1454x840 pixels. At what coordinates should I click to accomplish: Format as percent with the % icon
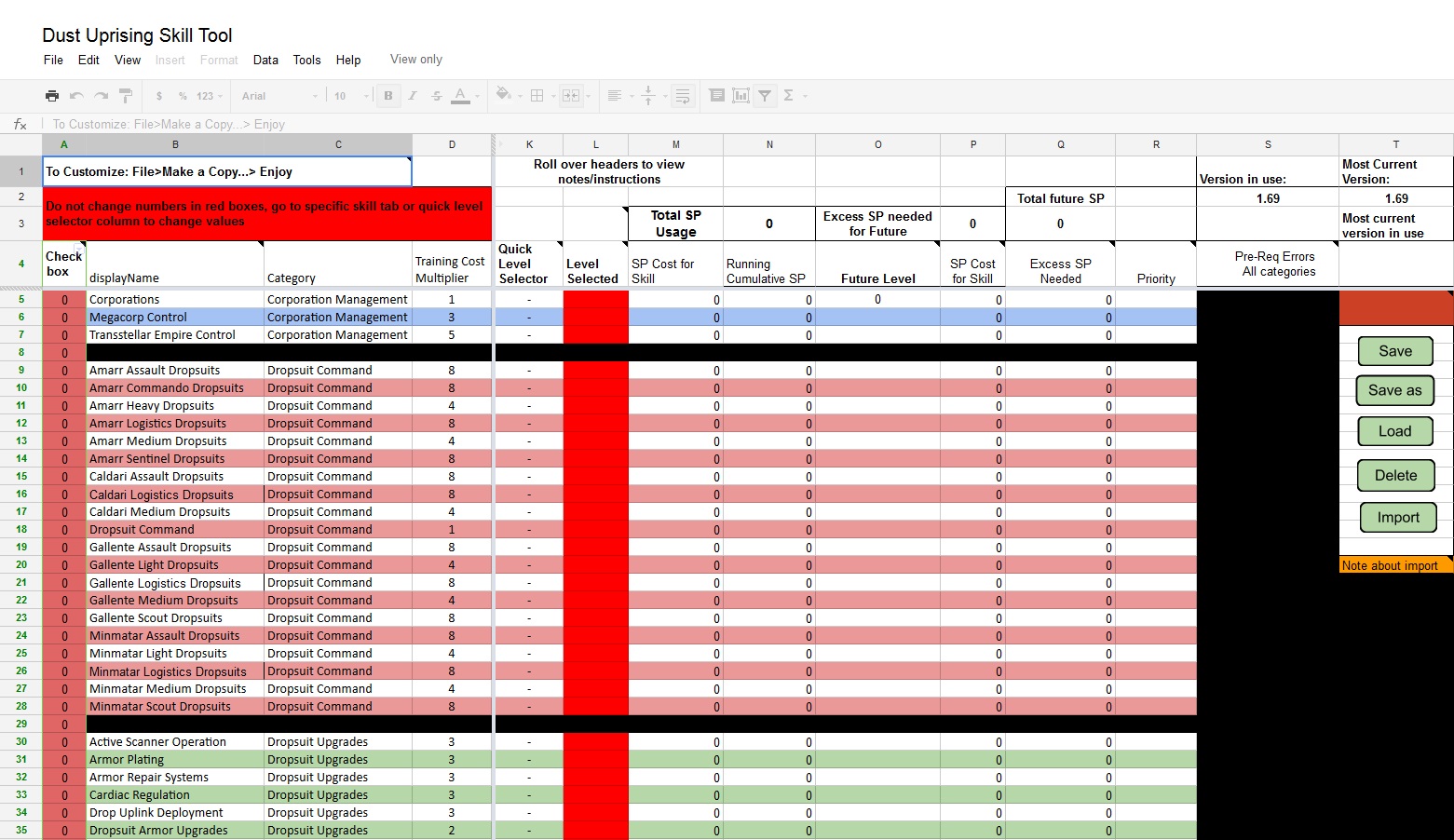point(183,96)
